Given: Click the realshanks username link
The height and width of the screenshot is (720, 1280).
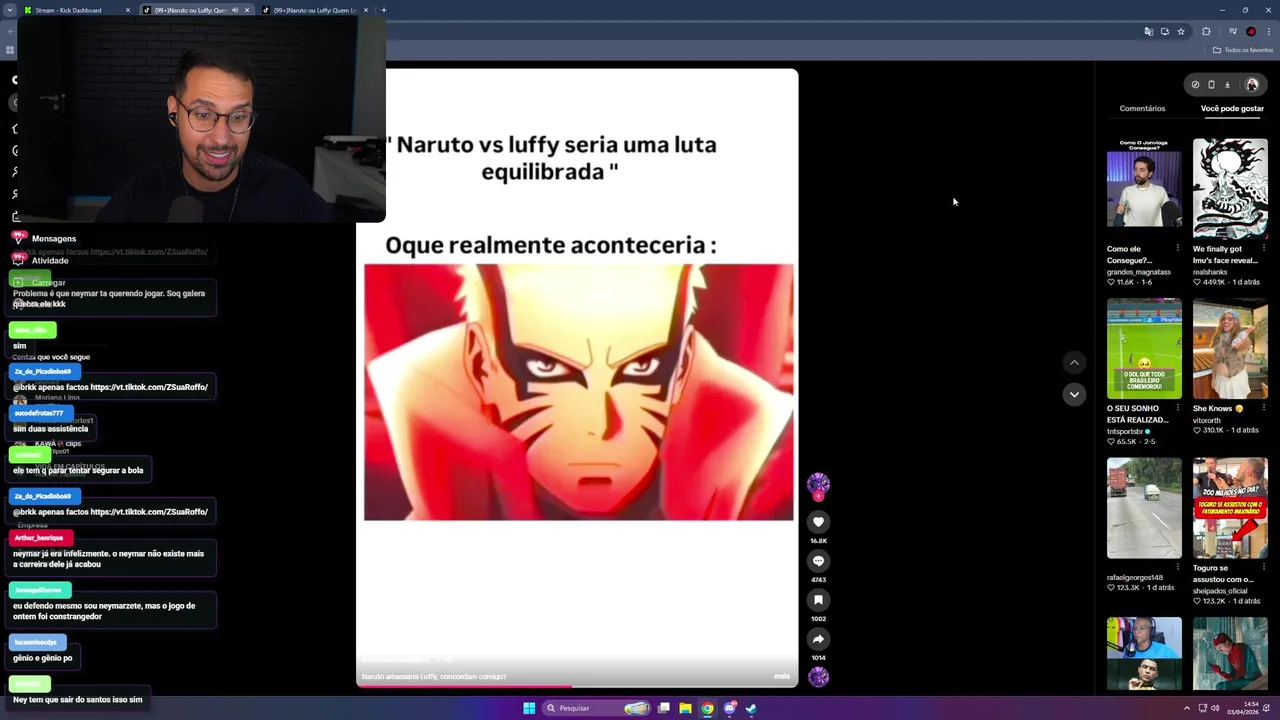Looking at the screenshot, I should (1210, 272).
